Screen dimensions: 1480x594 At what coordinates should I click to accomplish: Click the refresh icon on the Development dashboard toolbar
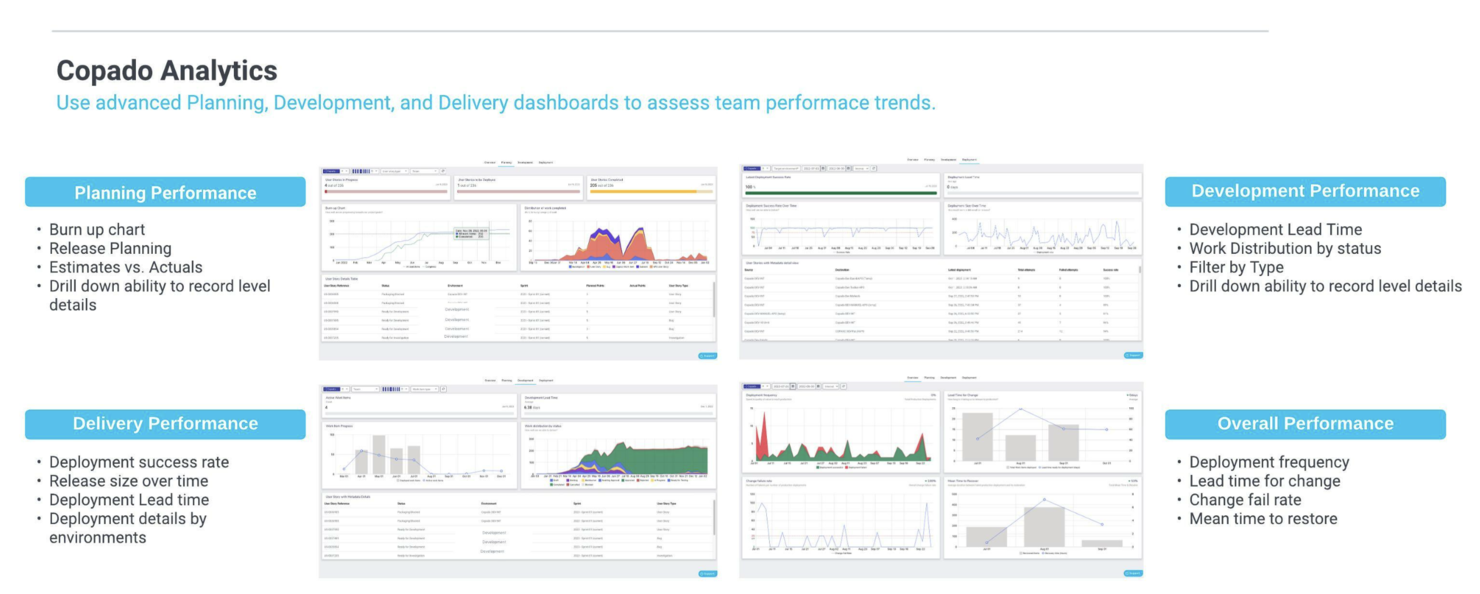(x=443, y=390)
